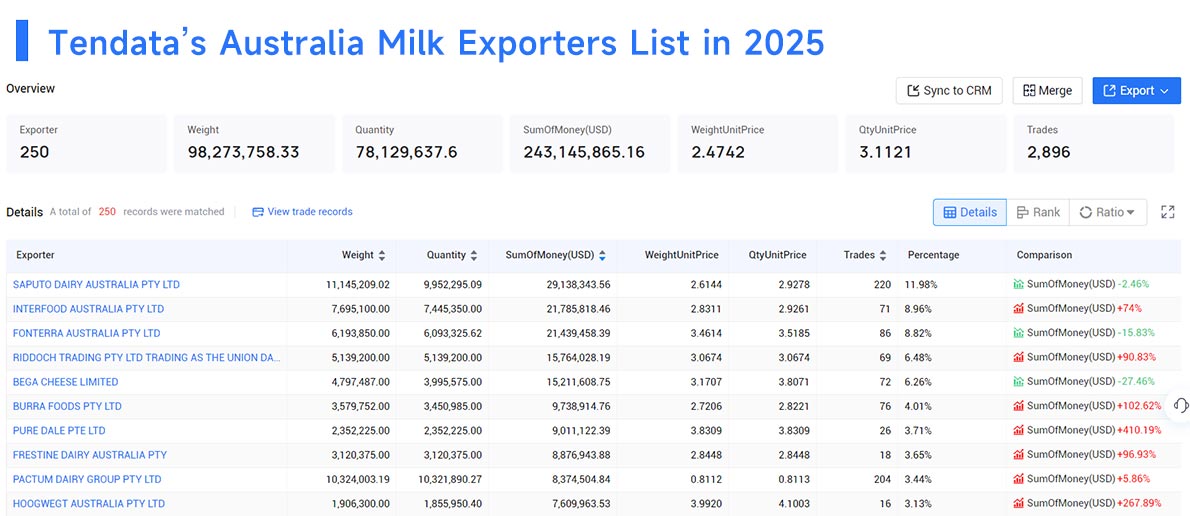Click the 250 matched records count

click(x=107, y=212)
